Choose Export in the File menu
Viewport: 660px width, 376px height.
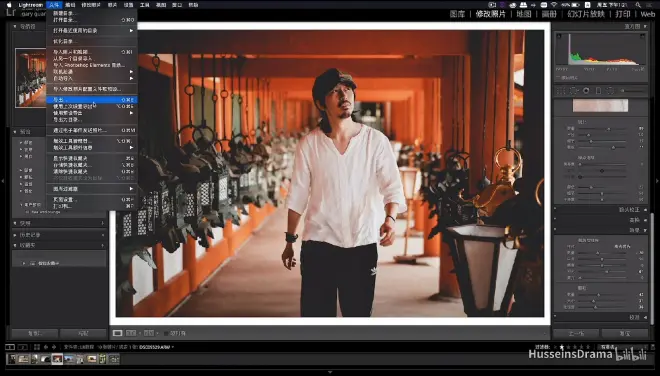pyautogui.click(x=92, y=100)
